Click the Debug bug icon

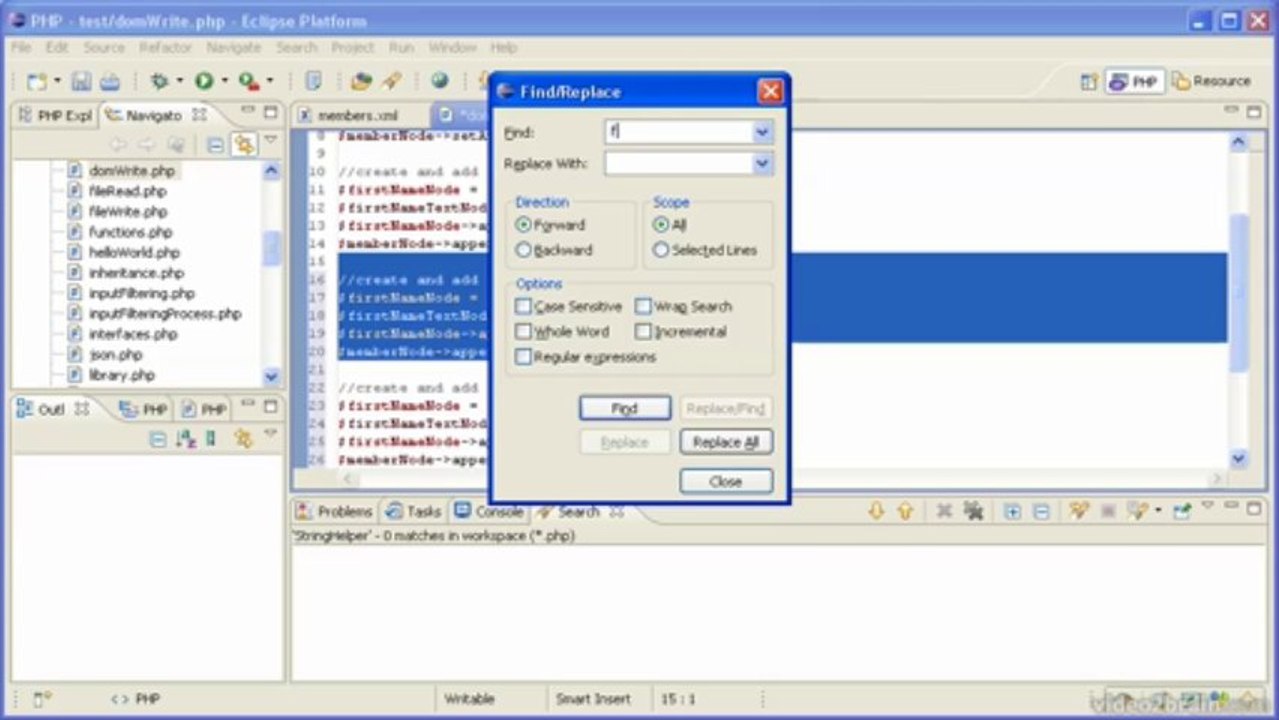159,81
